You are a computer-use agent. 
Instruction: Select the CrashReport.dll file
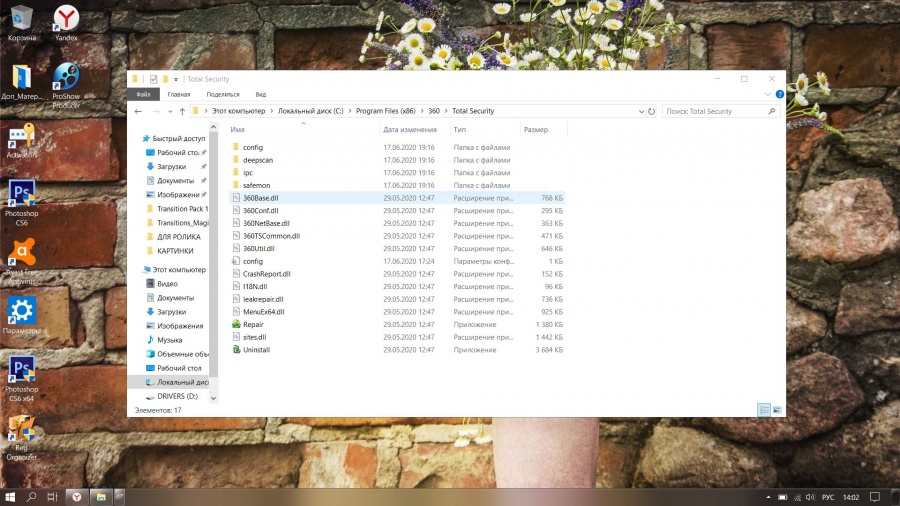[x=266, y=274]
